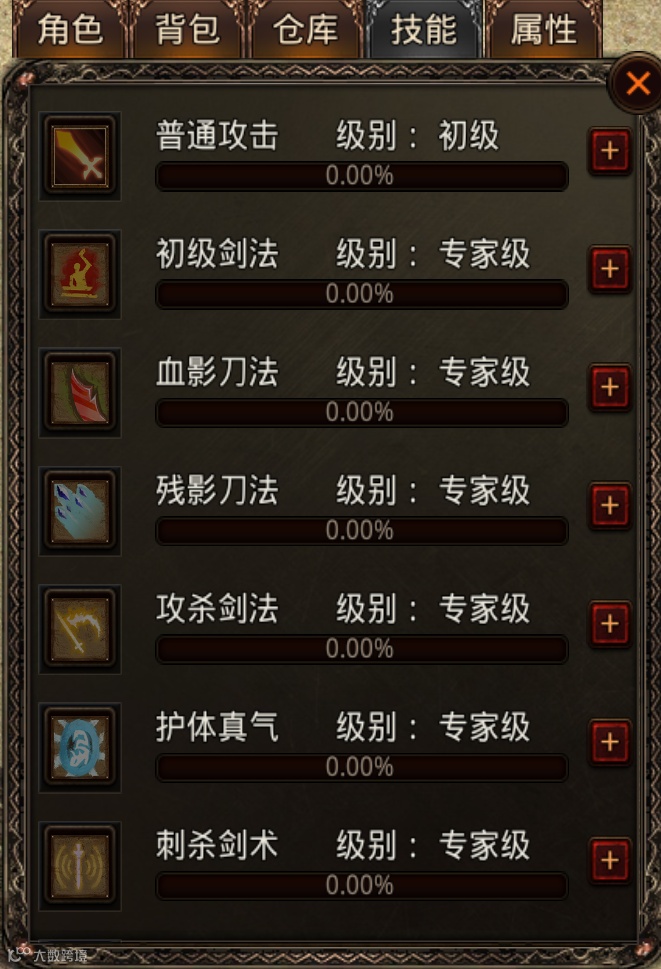Select the 护体真气 blue shield icon
This screenshot has width=661, height=969.
[x=80, y=748]
